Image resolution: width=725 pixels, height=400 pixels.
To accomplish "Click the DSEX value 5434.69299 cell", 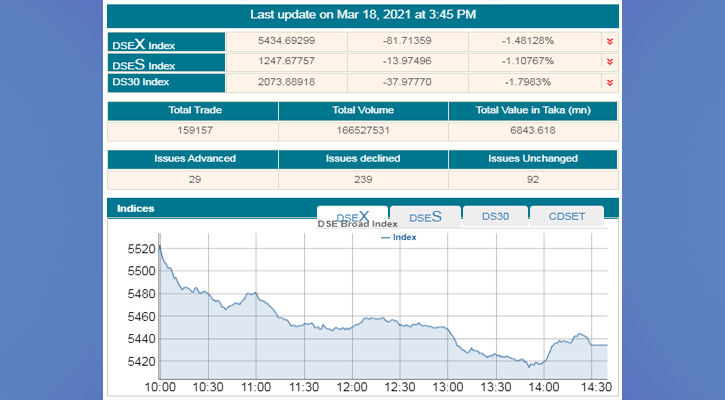I will (286, 41).
